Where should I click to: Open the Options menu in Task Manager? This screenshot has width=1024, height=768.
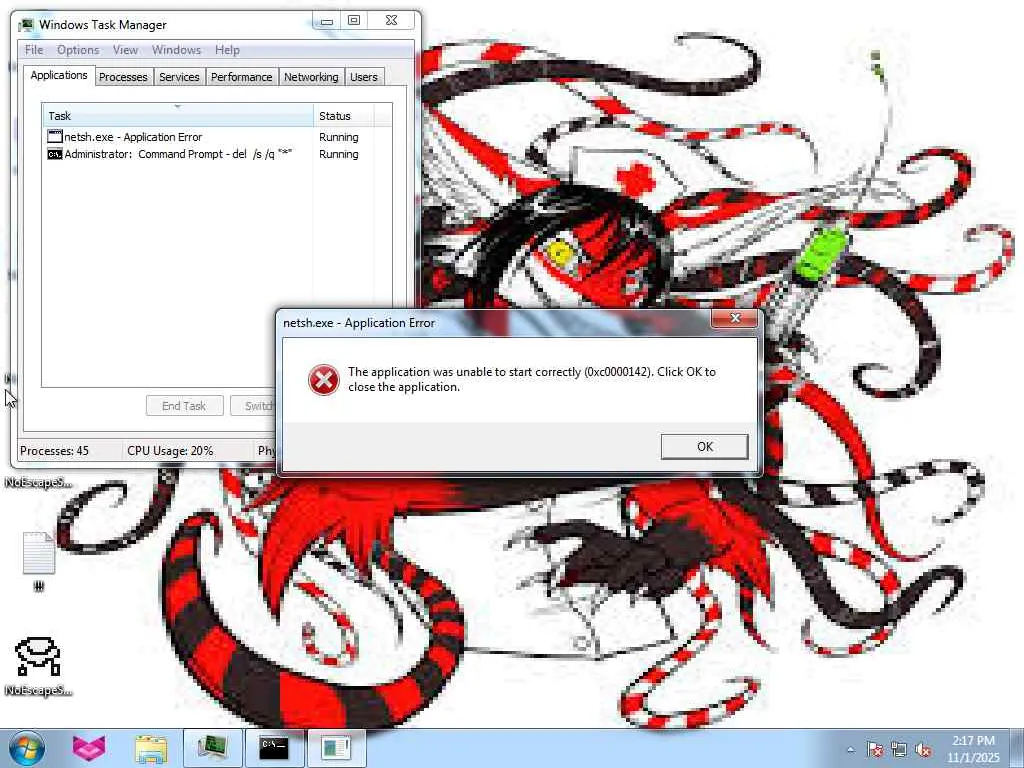pyautogui.click(x=78, y=50)
